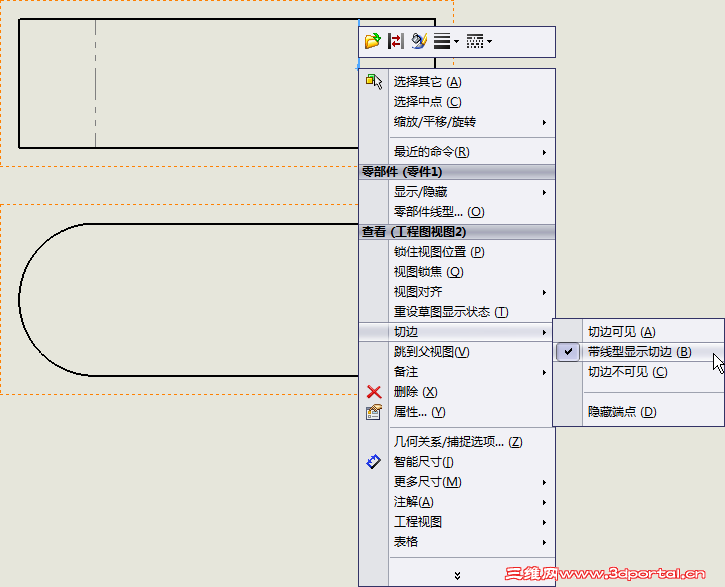Screen dimensions: 725x587
Task: Expand the 注解(A) submenu
Action: coord(457,501)
